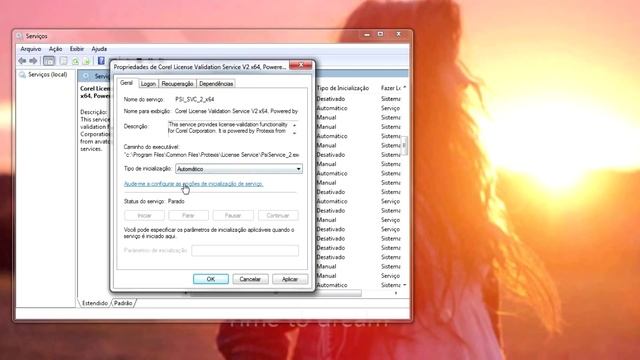Image resolution: width=640 pixels, height=360 pixels.
Task: Sort by Tipo de Inicialização column header
Action: point(343,88)
